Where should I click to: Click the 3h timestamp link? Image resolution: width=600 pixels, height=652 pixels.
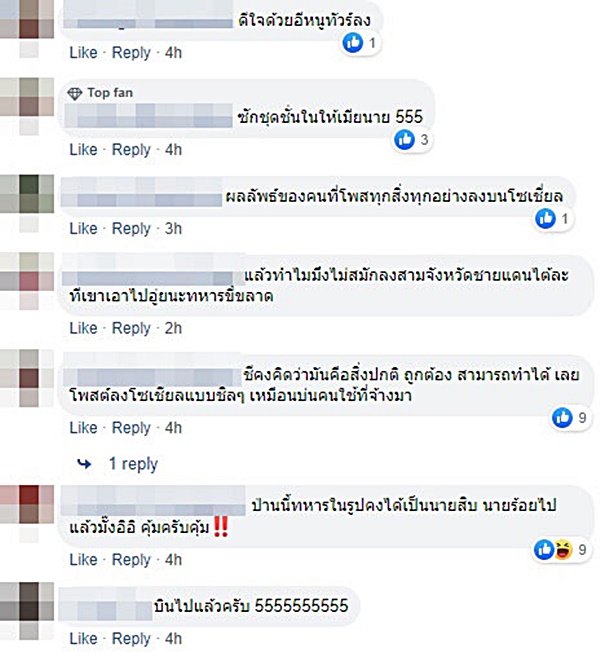173,229
